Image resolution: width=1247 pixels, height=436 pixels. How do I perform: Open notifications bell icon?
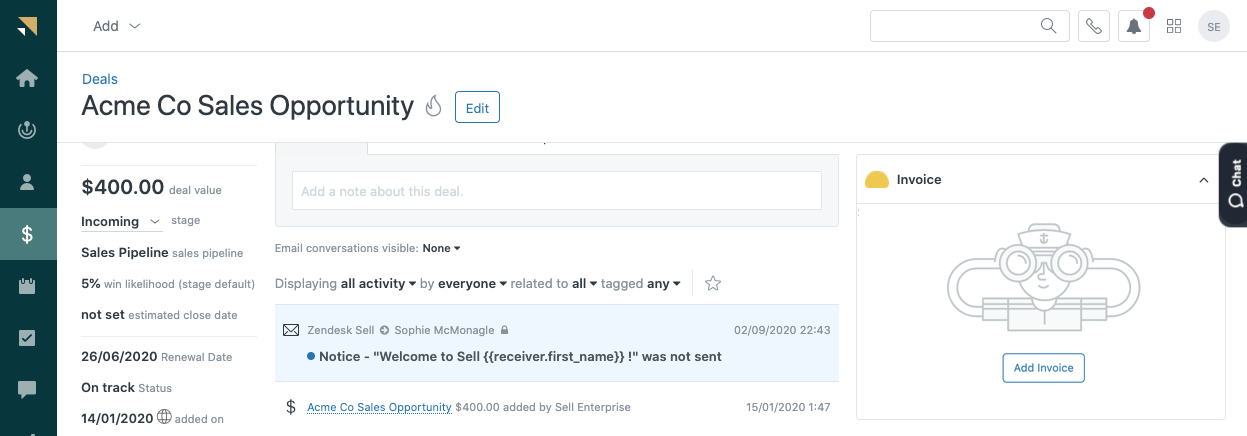point(1134,26)
